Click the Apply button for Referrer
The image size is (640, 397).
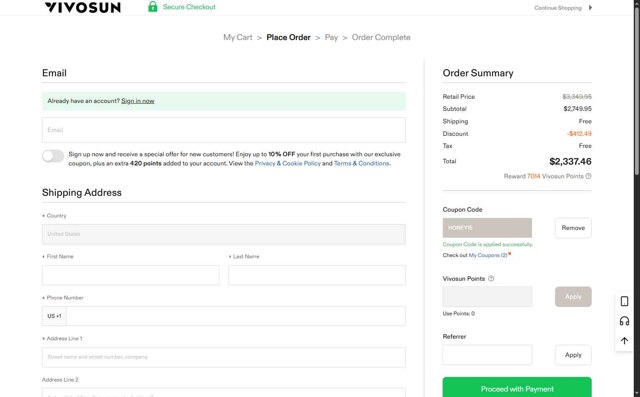573,355
